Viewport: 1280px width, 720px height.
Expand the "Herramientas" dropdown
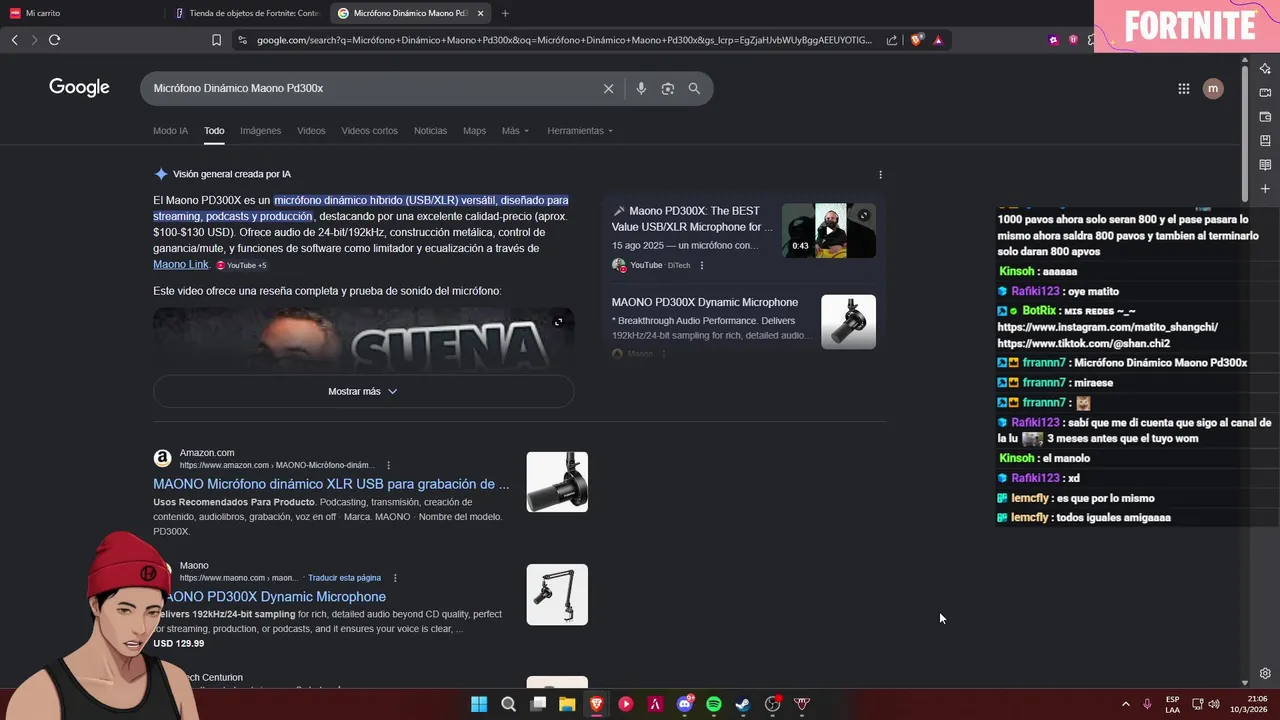tap(580, 131)
